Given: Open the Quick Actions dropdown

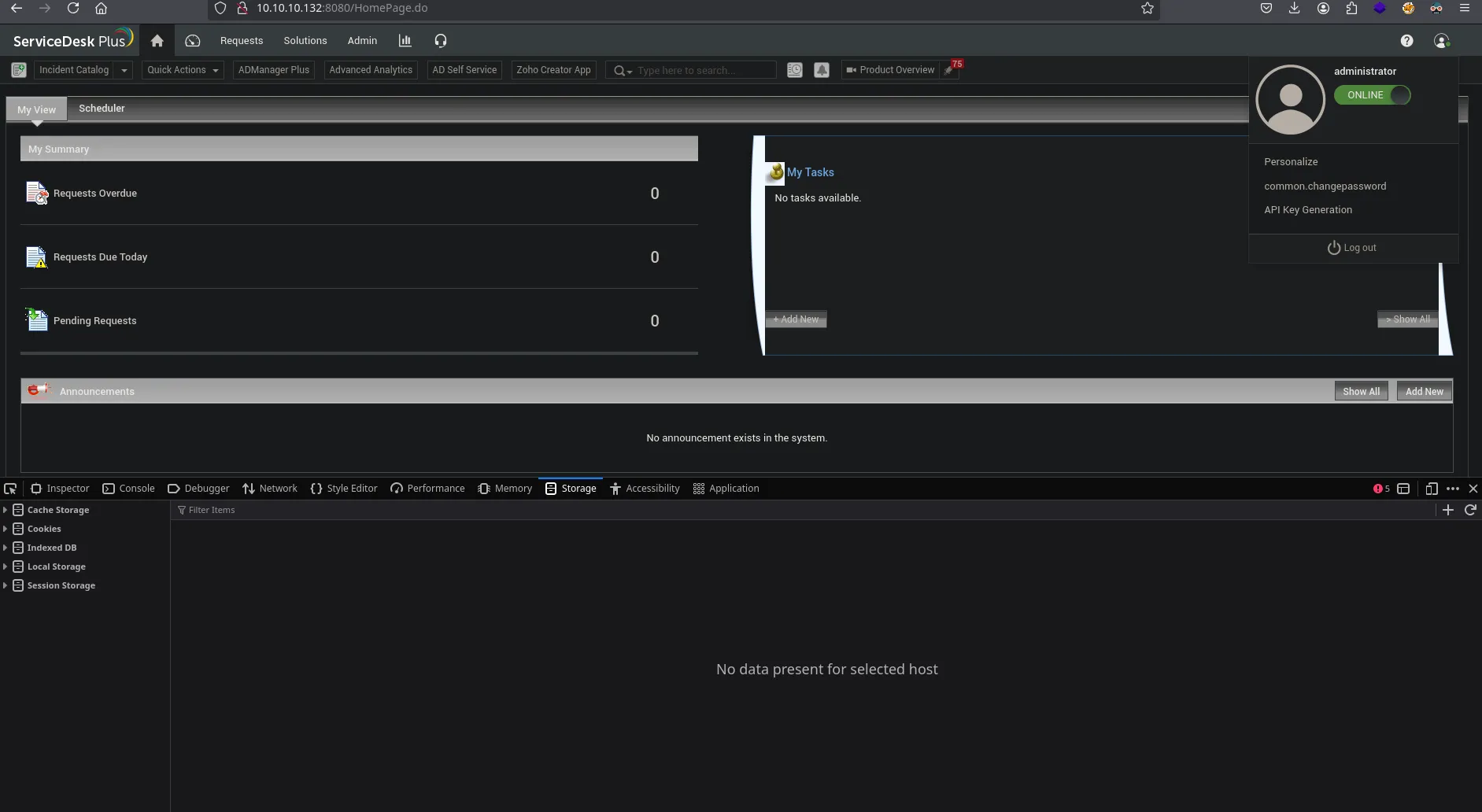Looking at the screenshot, I should pyautogui.click(x=183, y=70).
